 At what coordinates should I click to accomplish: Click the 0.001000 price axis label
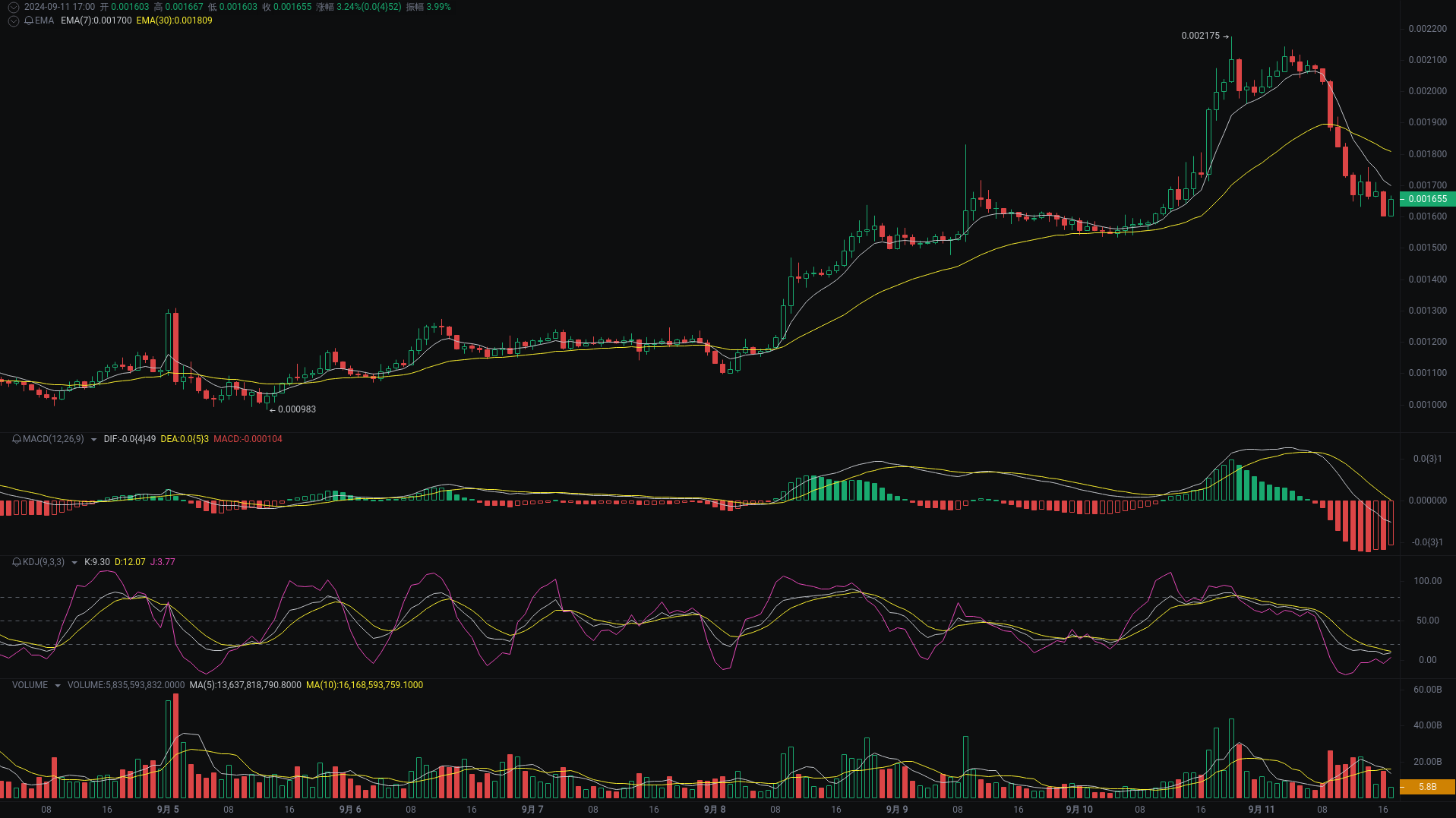tap(1428, 405)
